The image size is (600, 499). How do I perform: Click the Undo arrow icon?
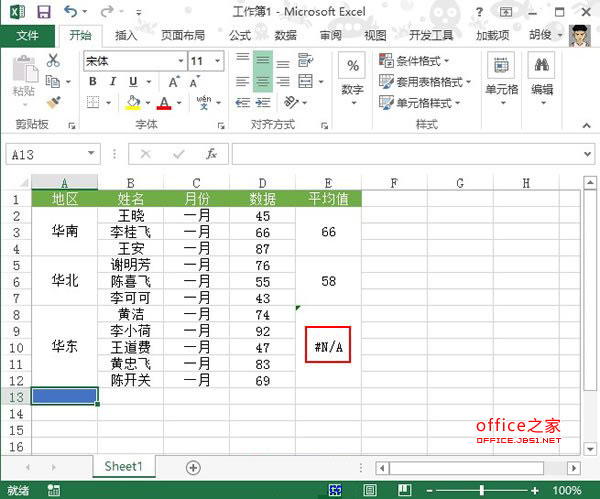(70, 11)
